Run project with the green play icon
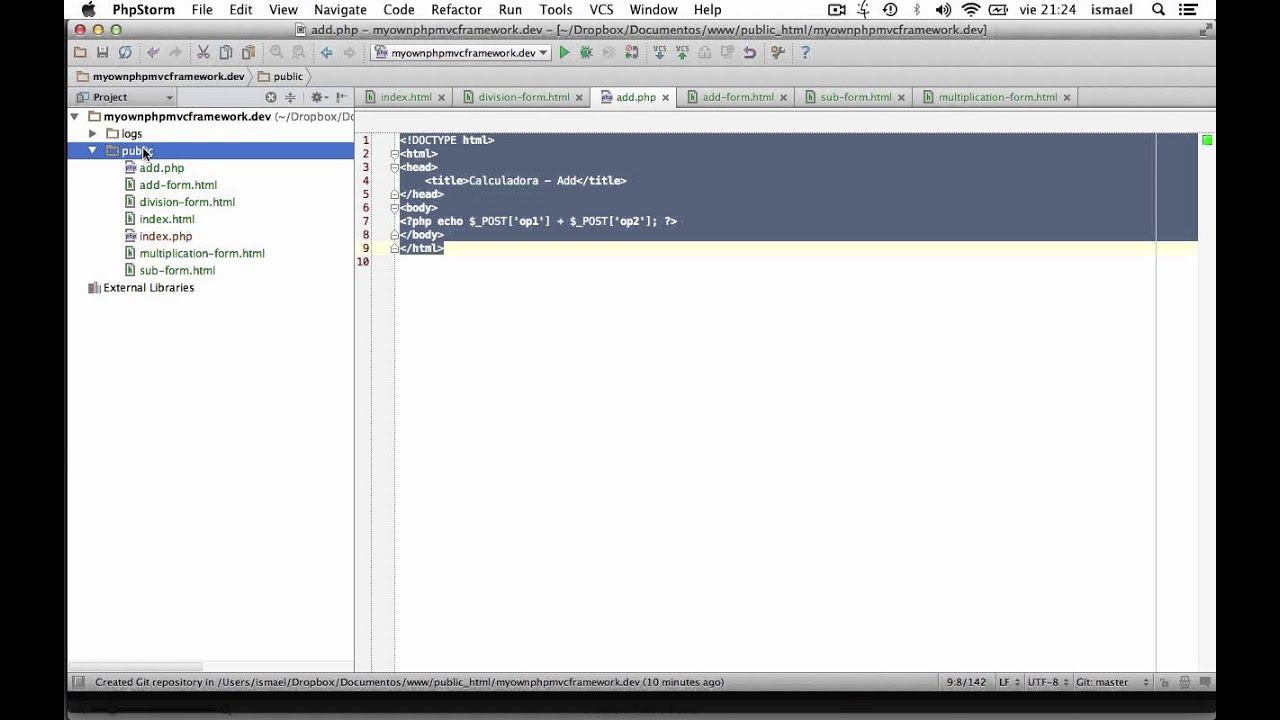This screenshot has width=1280, height=720. [564, 52]
